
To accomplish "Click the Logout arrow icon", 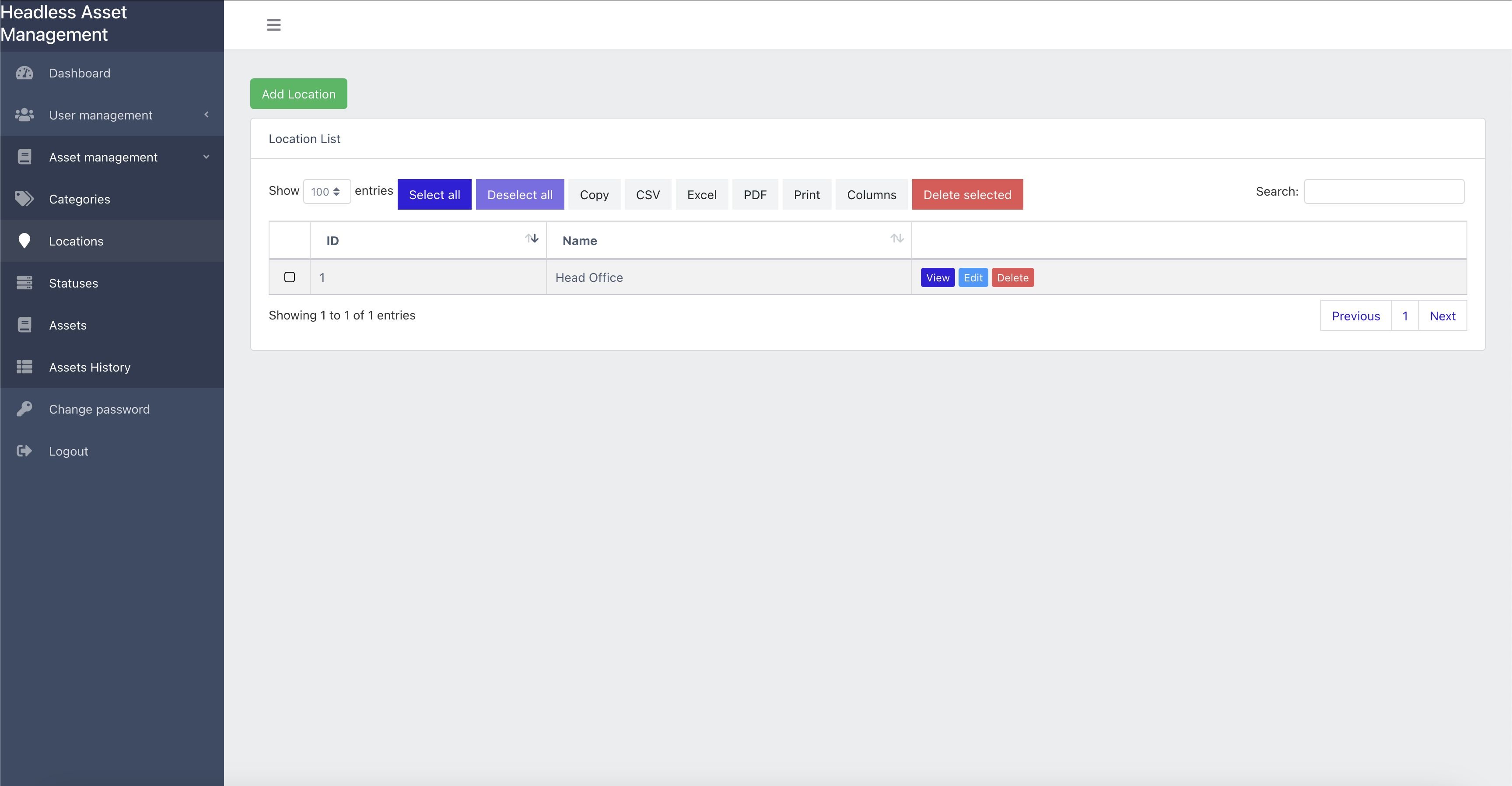I will pos(24,451).
